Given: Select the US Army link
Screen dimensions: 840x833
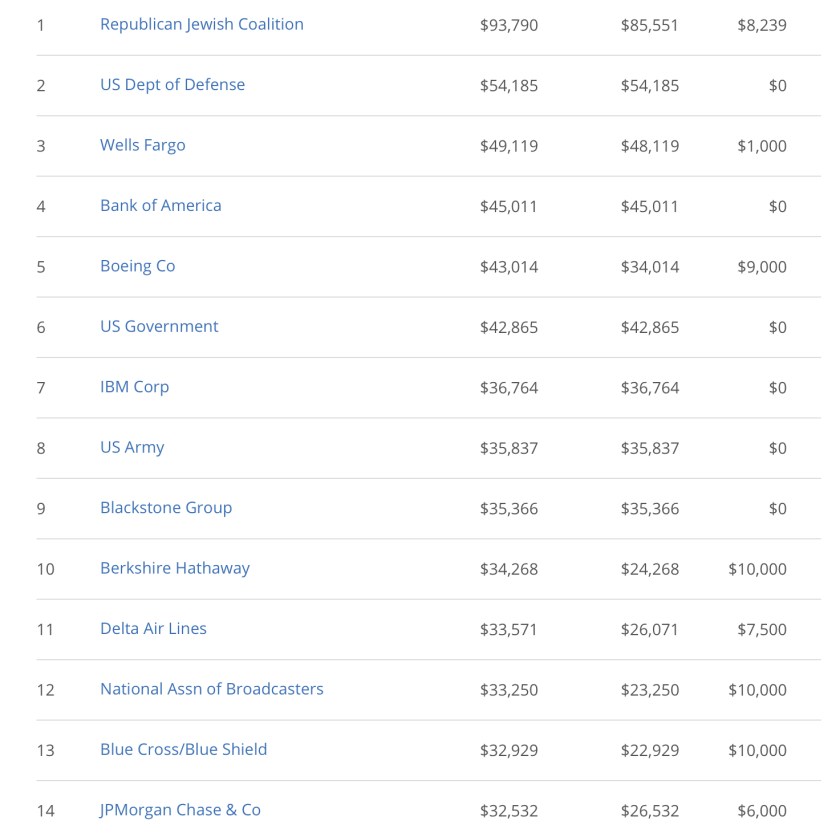Looking at the screenshot, I should pyautogui.click(x=131, y=447).
